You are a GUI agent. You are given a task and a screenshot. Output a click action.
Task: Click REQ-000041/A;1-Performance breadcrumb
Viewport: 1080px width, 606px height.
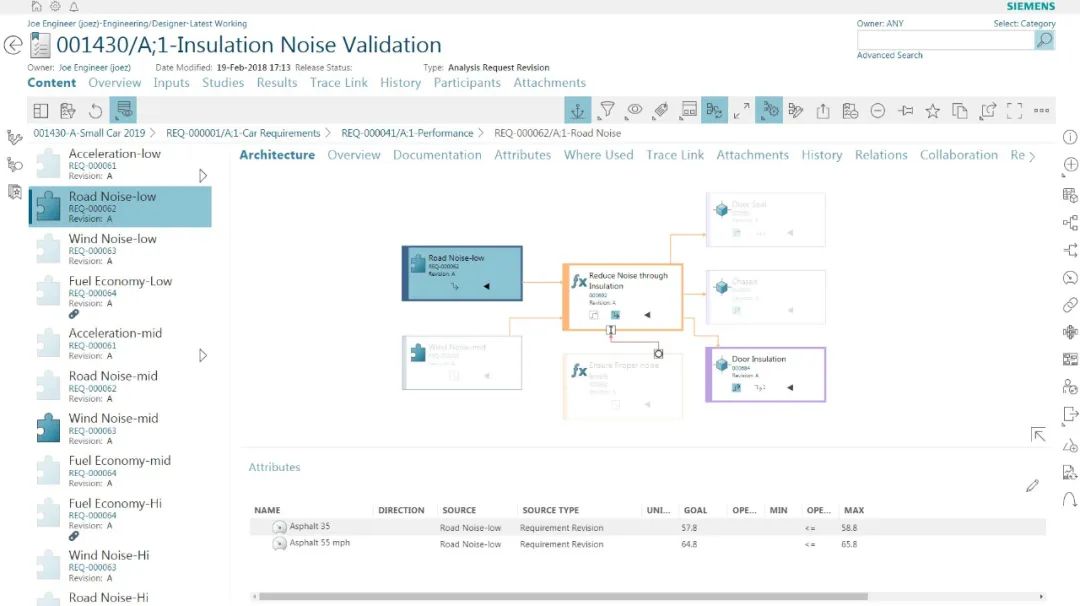(x=407, y=133)
